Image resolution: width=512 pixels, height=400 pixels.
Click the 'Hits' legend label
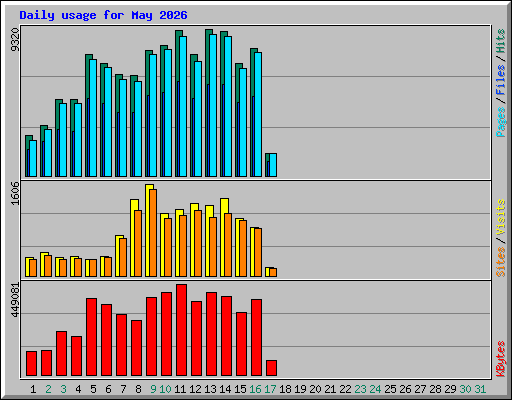(x=500, y=41)
